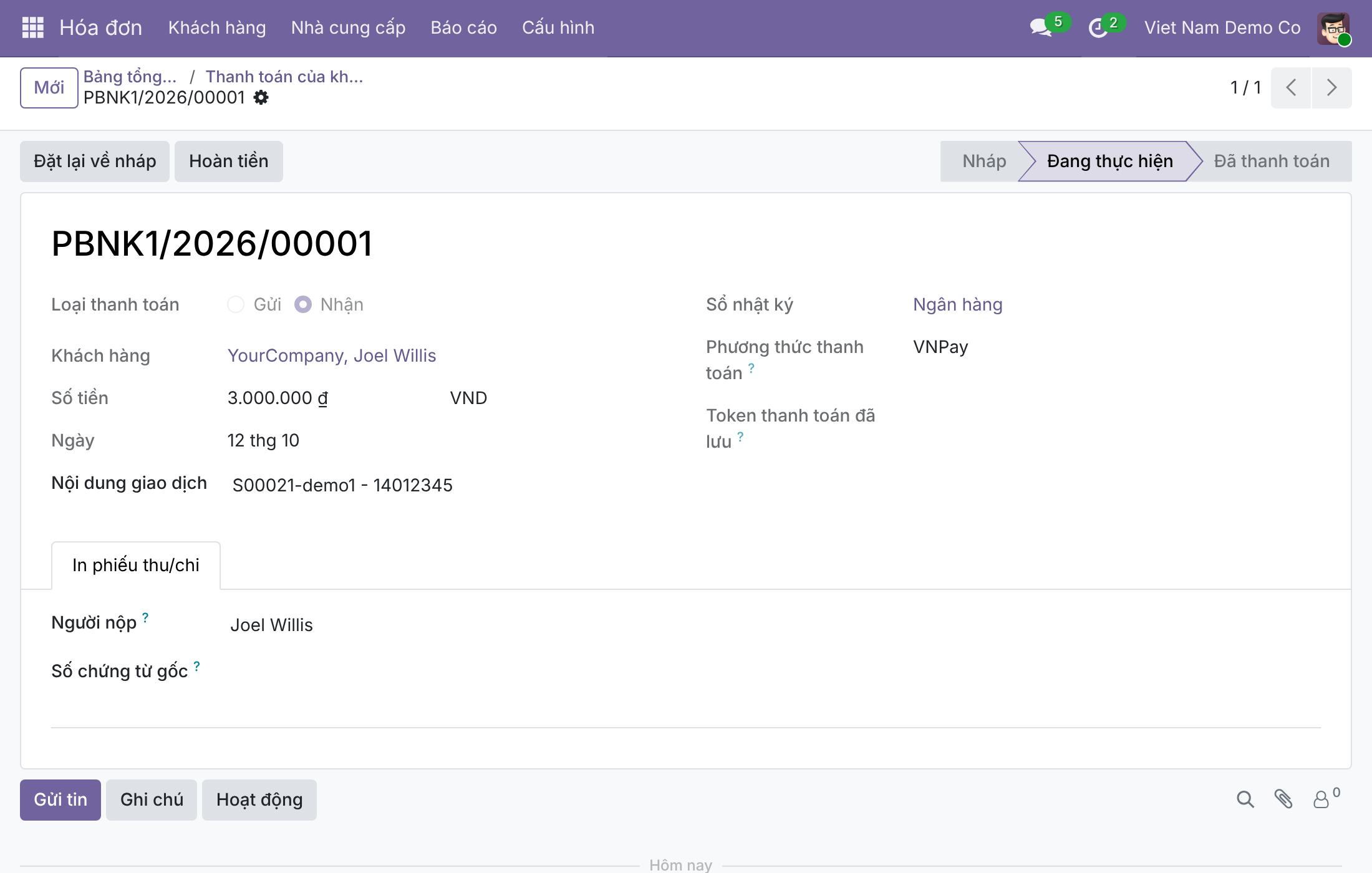
Task: Click Viet Nam Demo Co company switcher
Action: click(x=1222, y=27)
